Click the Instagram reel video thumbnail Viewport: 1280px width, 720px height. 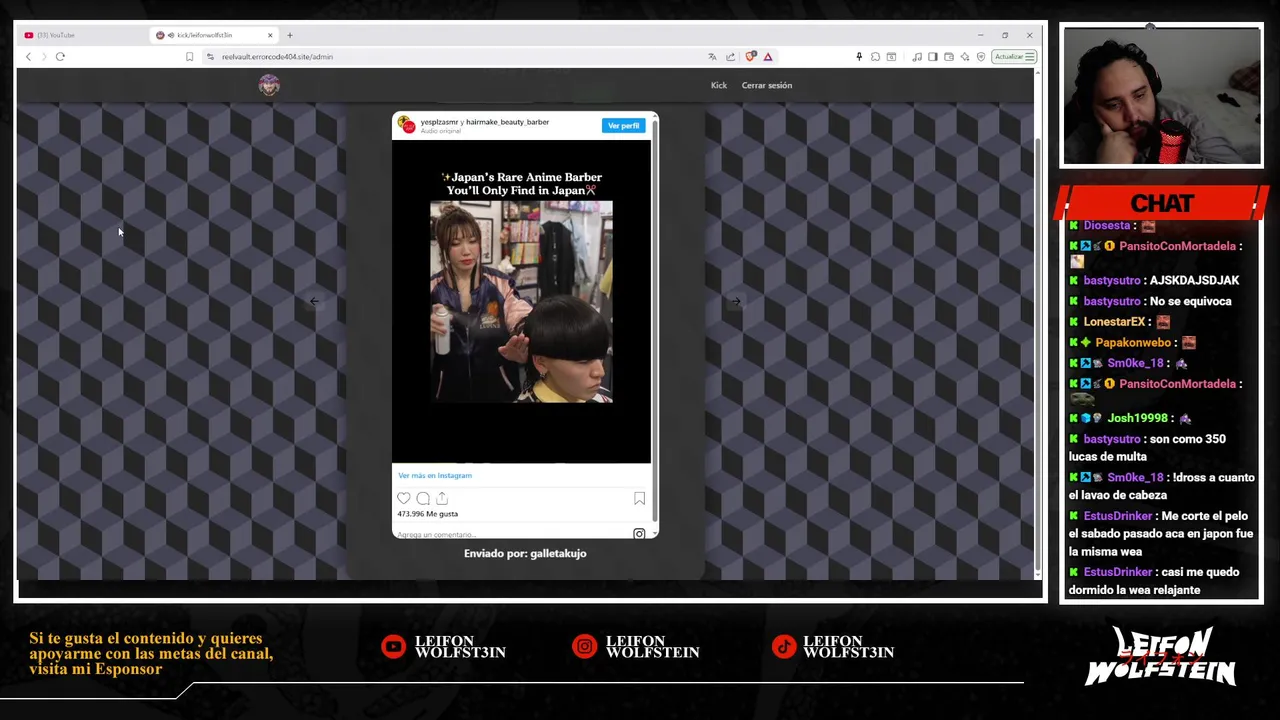521,301
